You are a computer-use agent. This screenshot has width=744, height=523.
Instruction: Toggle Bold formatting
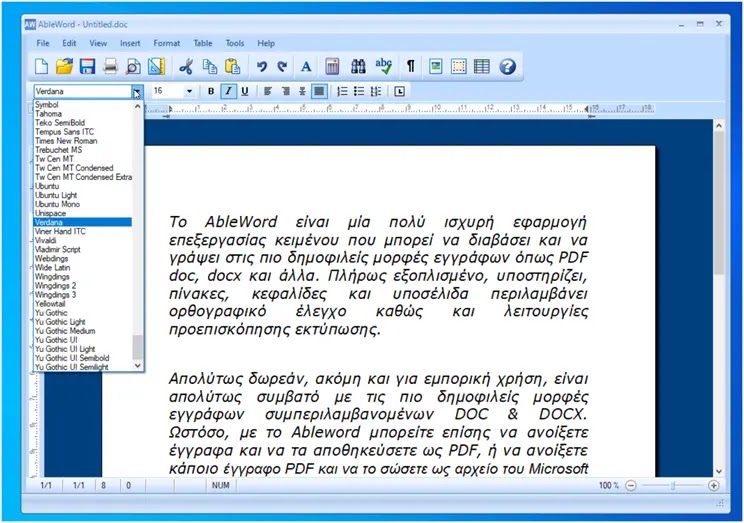click(x=211, y=91)
